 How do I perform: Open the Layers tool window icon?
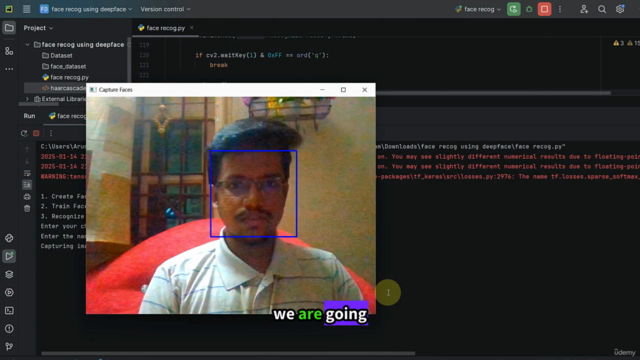coord(9,274)
